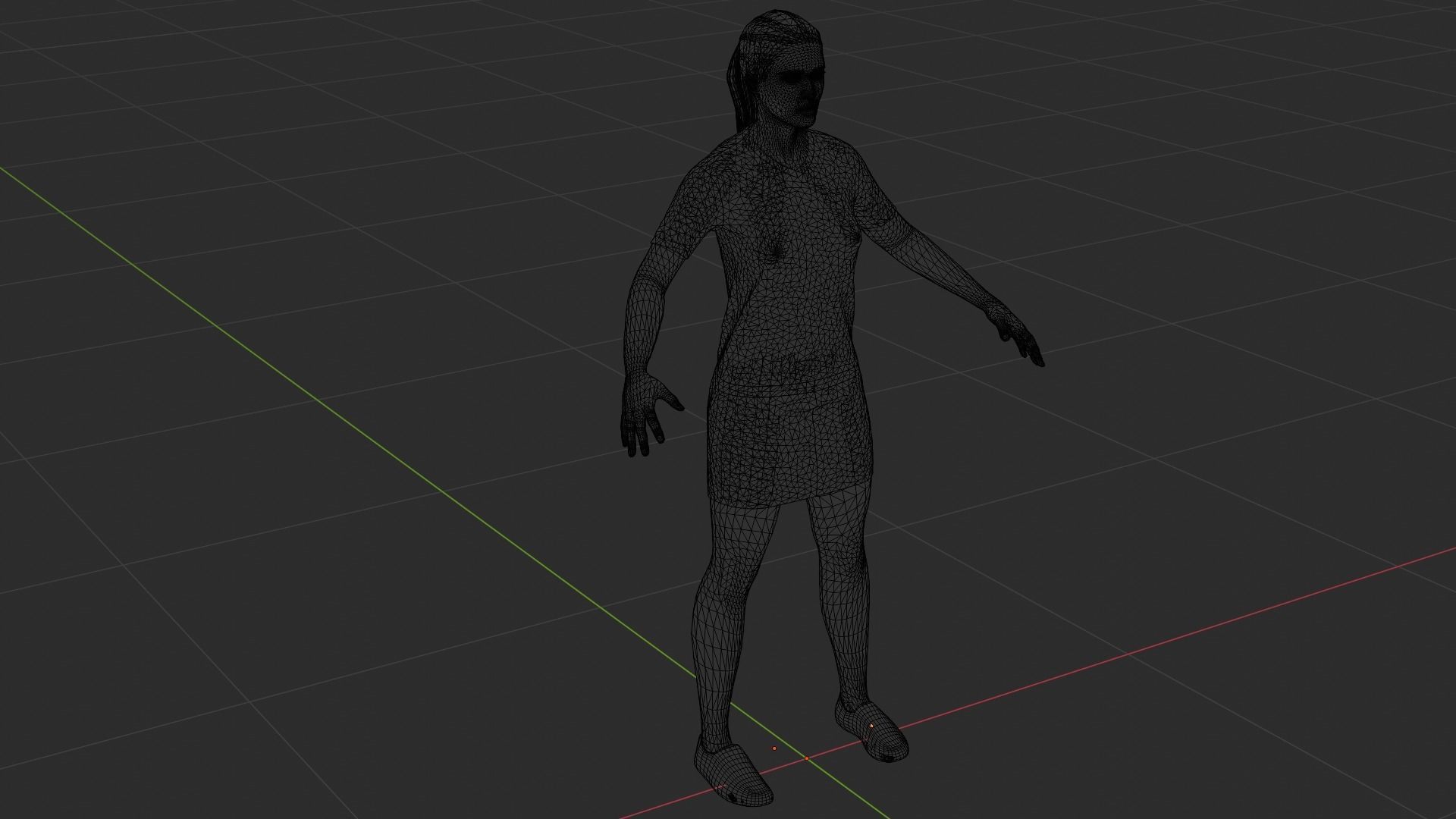Click the orange origin dot between the feet
This screenshot has width=1456, height=819.
pyautogui.click(x=774, y=748)
